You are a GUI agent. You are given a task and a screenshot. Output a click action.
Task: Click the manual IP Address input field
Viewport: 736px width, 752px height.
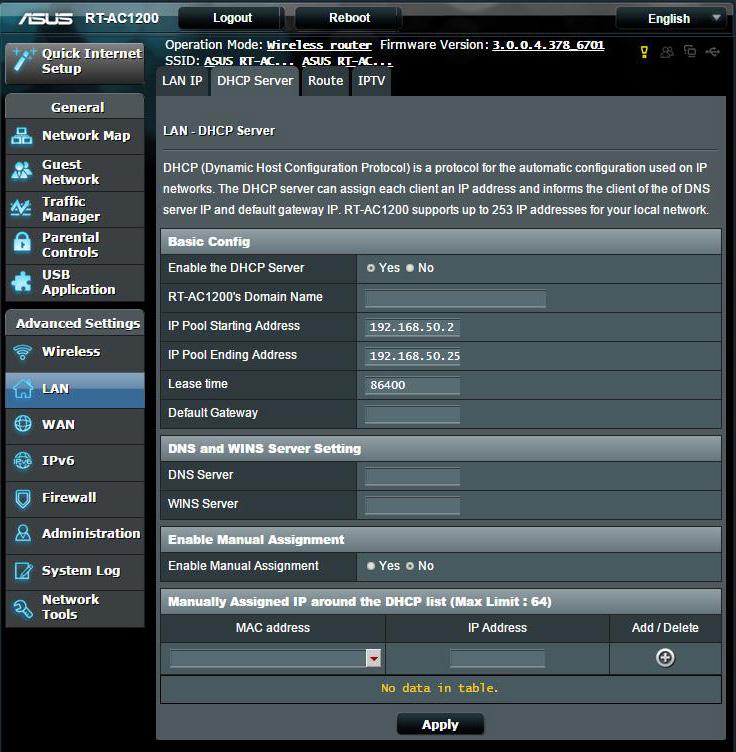(497, 658)
